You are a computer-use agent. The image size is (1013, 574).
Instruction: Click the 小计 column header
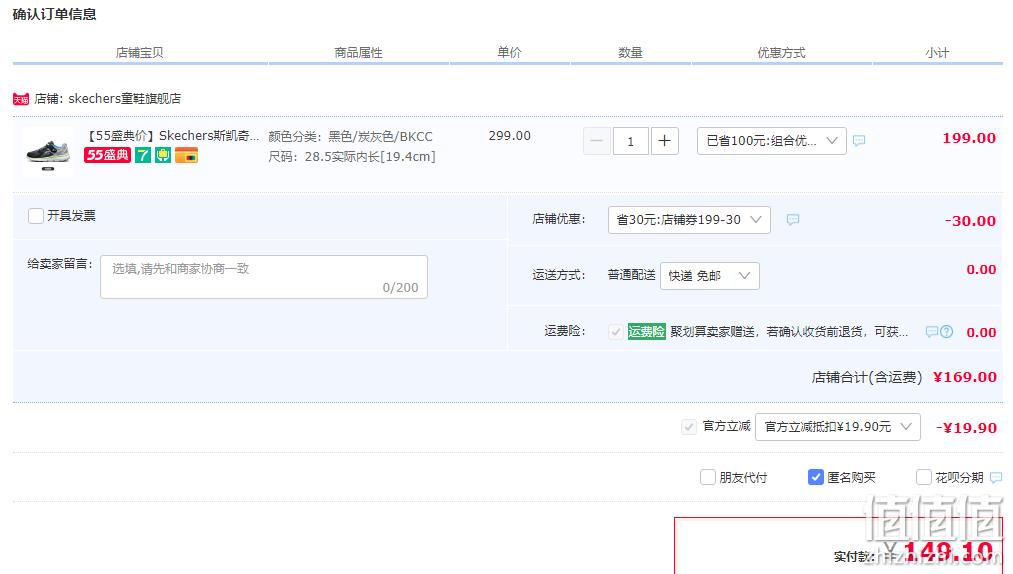pyautogui.click(x=937, y=53)
